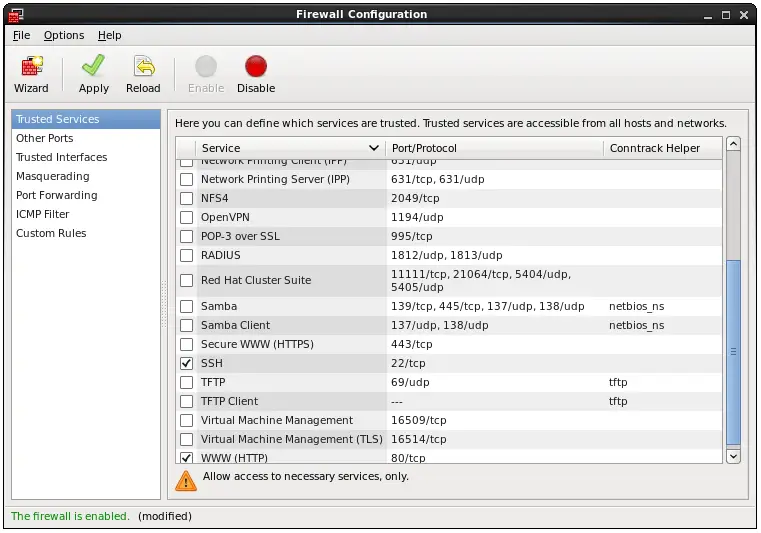
Task: Open the File menu
Action: coord(22,35)
